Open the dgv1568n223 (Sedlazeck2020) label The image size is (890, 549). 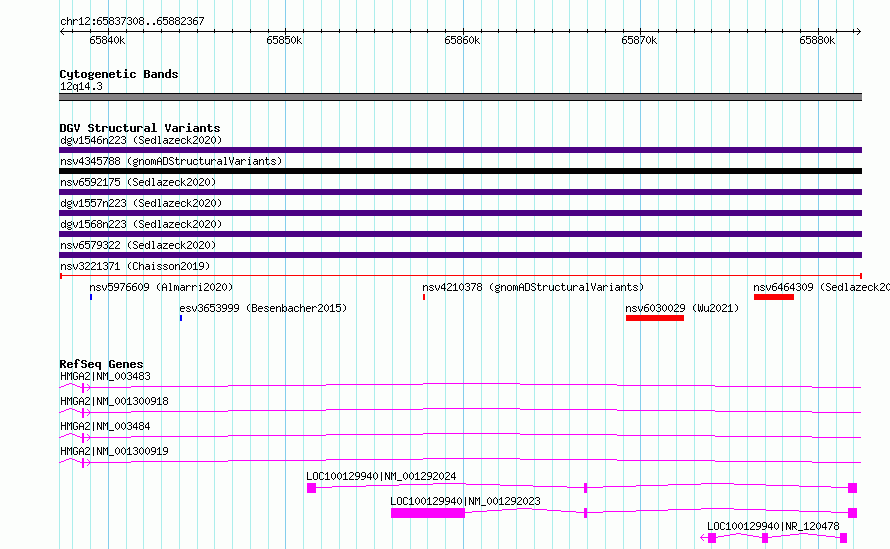pos(141,224)
